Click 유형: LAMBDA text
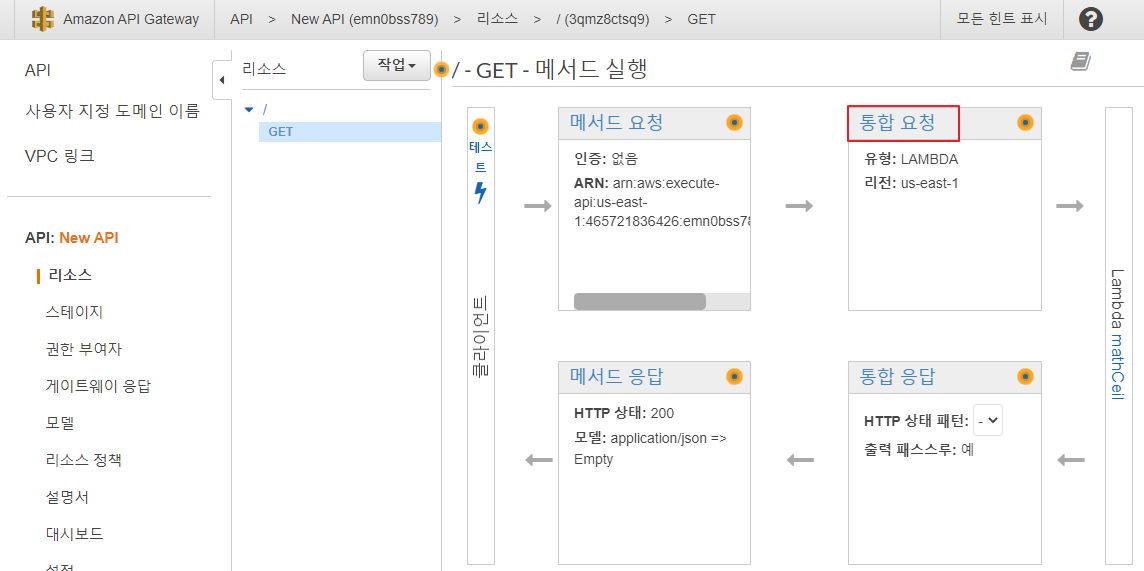The image size is (1144, 571). coord(911,160)
